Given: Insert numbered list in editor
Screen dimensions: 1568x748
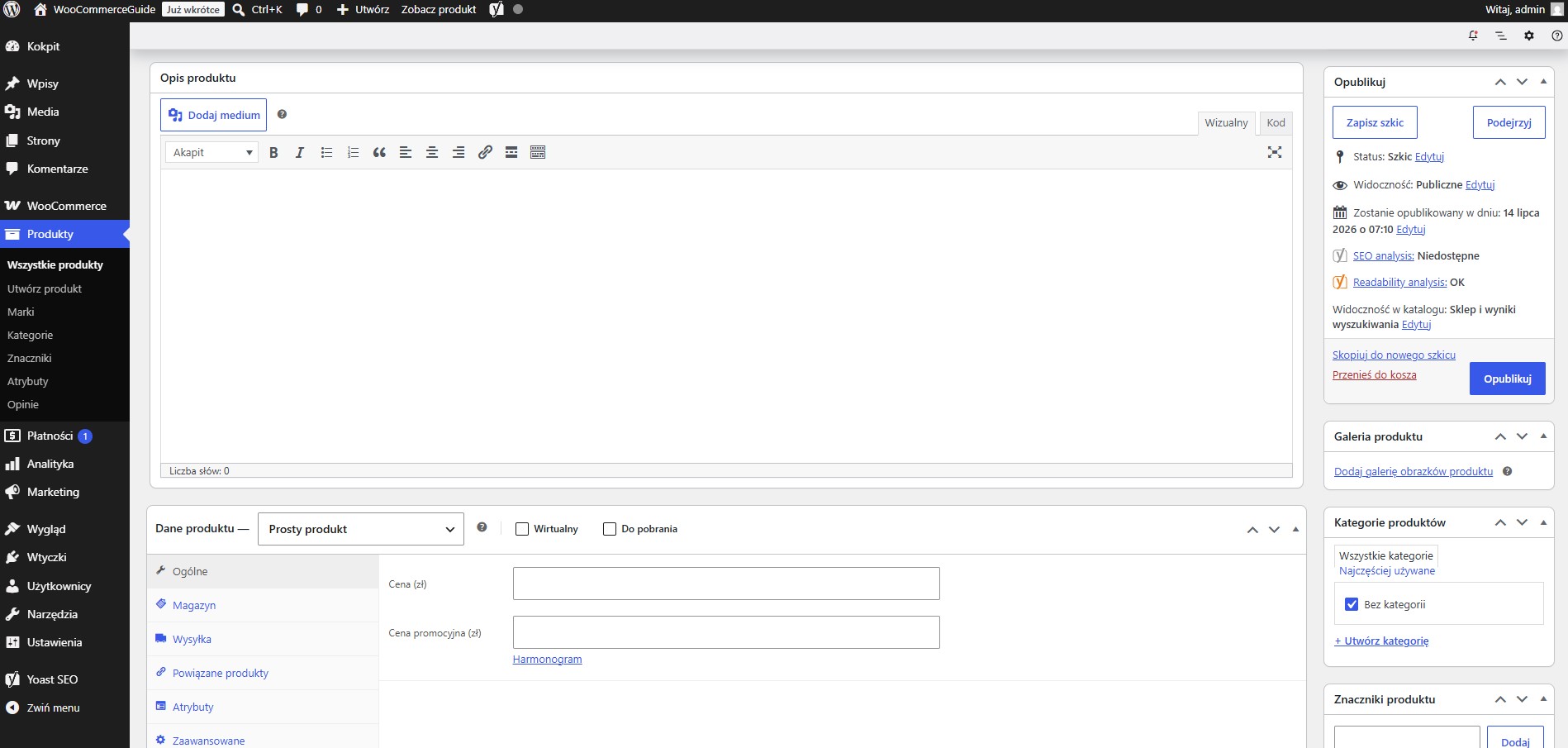Looking at the screenshot, I should [353, 152].
